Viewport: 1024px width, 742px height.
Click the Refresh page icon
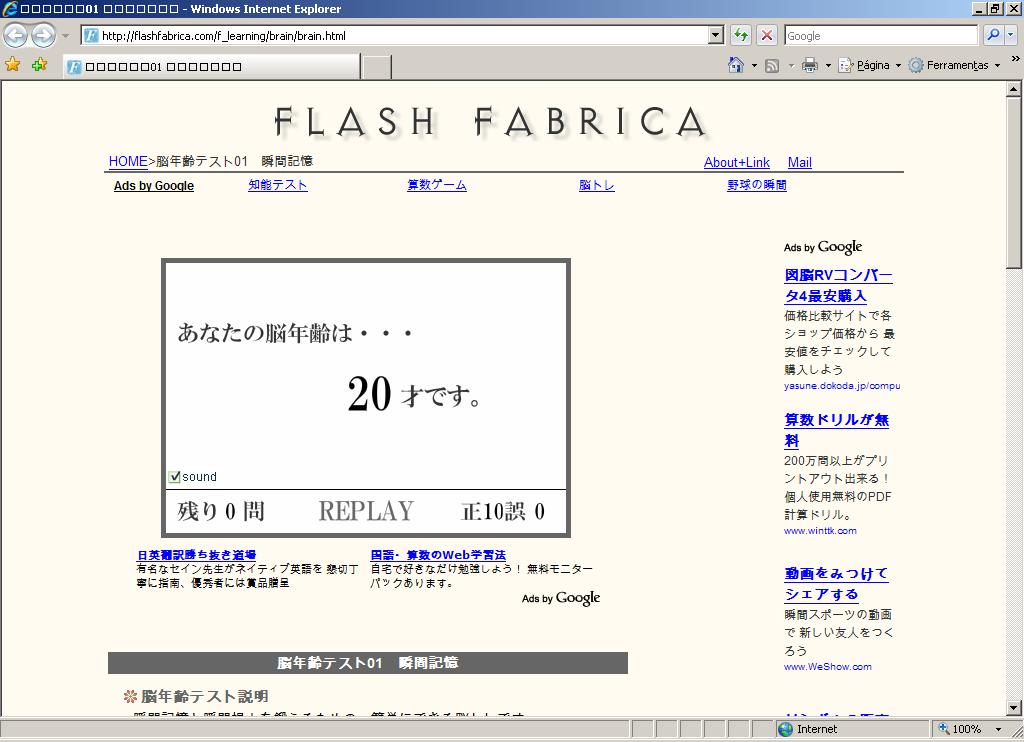tap(741, 36)
